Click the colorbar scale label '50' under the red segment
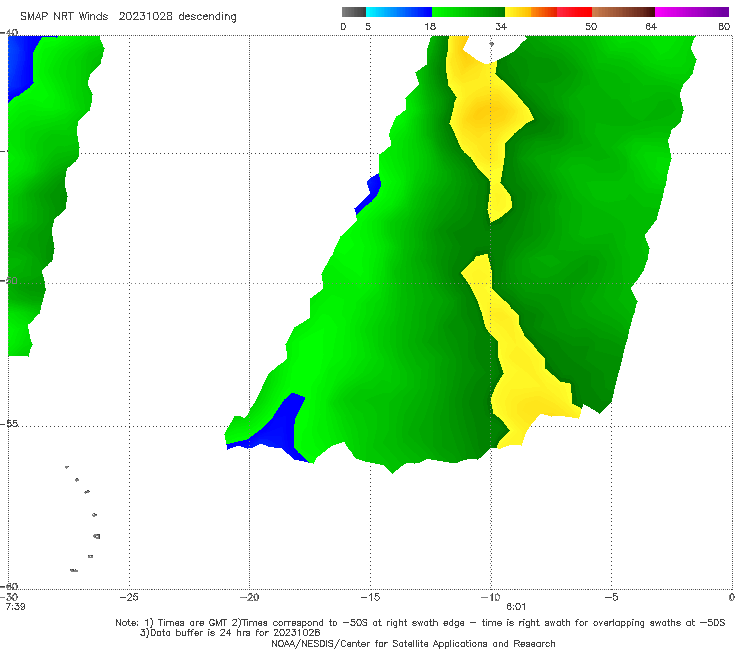 click(x=591, y=27)
